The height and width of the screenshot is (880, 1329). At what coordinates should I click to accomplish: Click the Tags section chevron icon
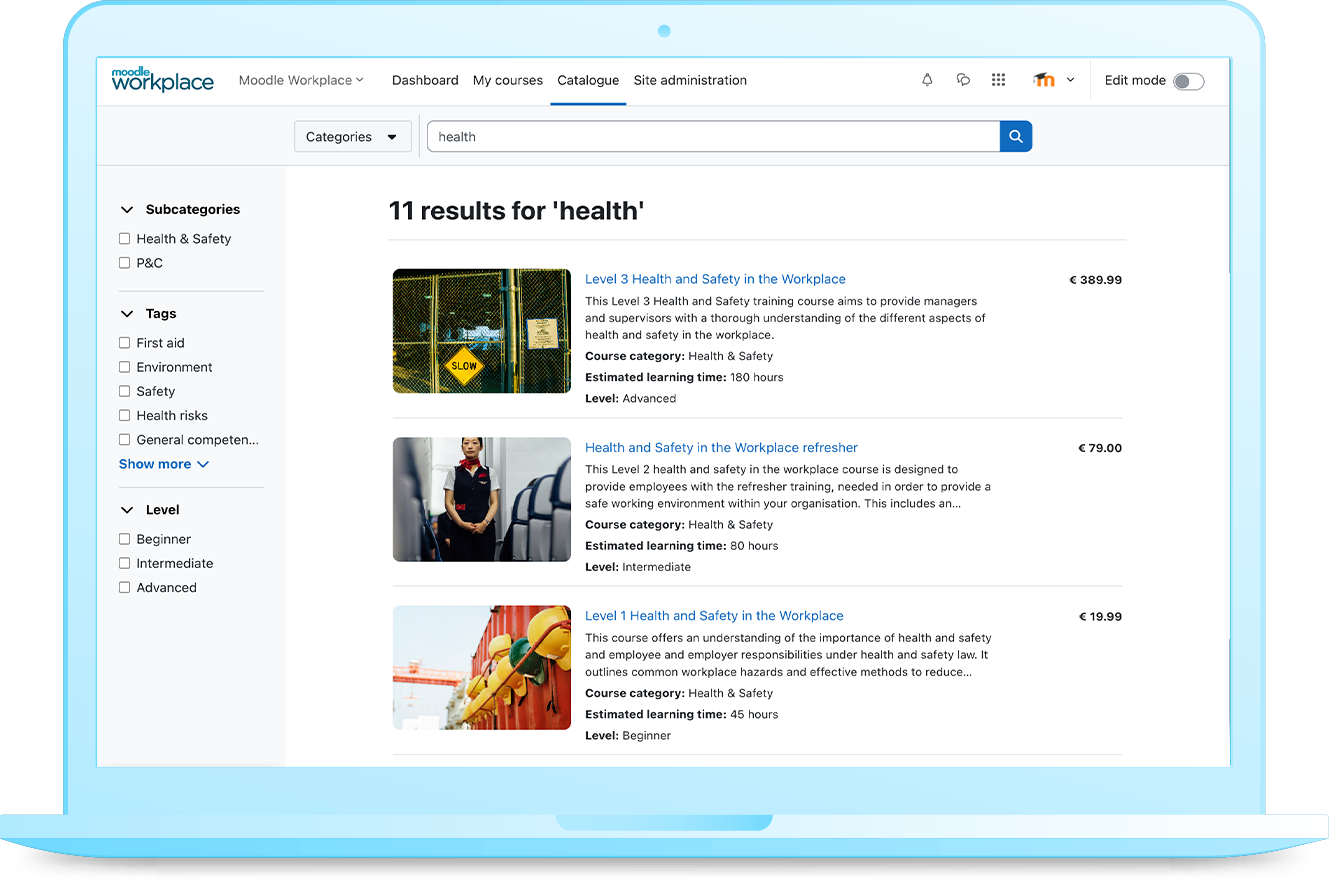(126, 313)
